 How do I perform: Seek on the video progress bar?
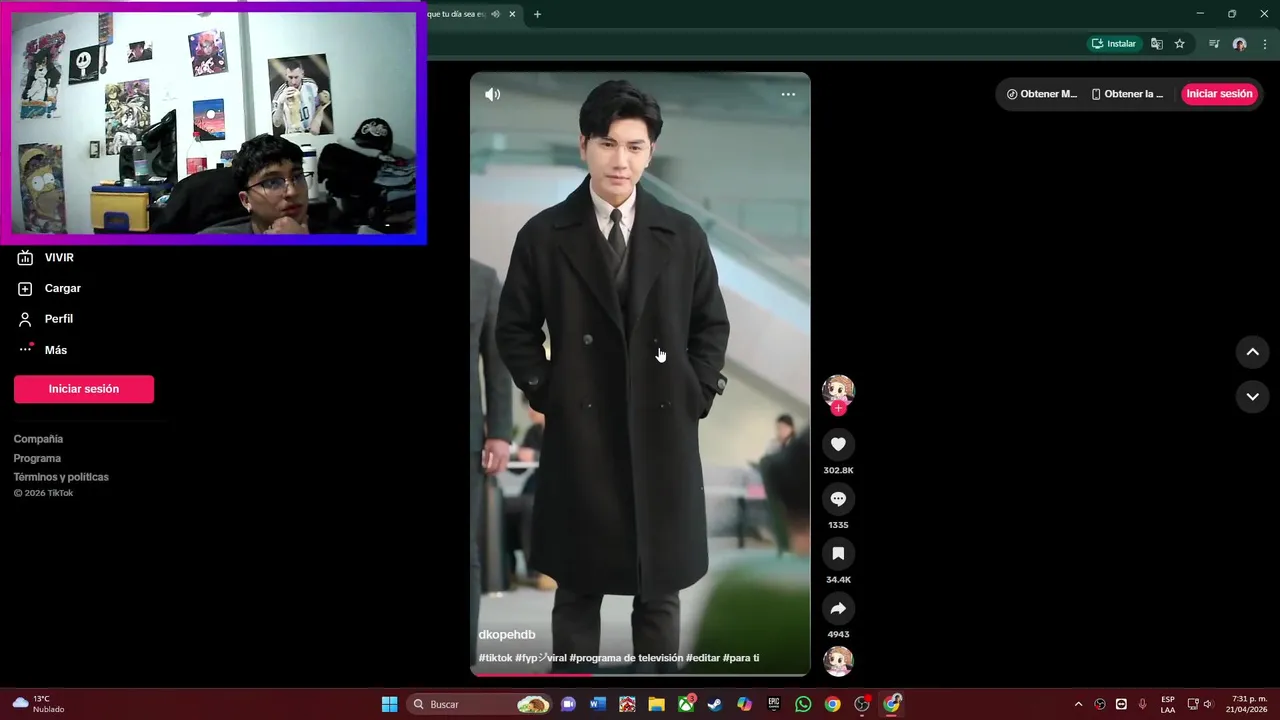(640, 674)
